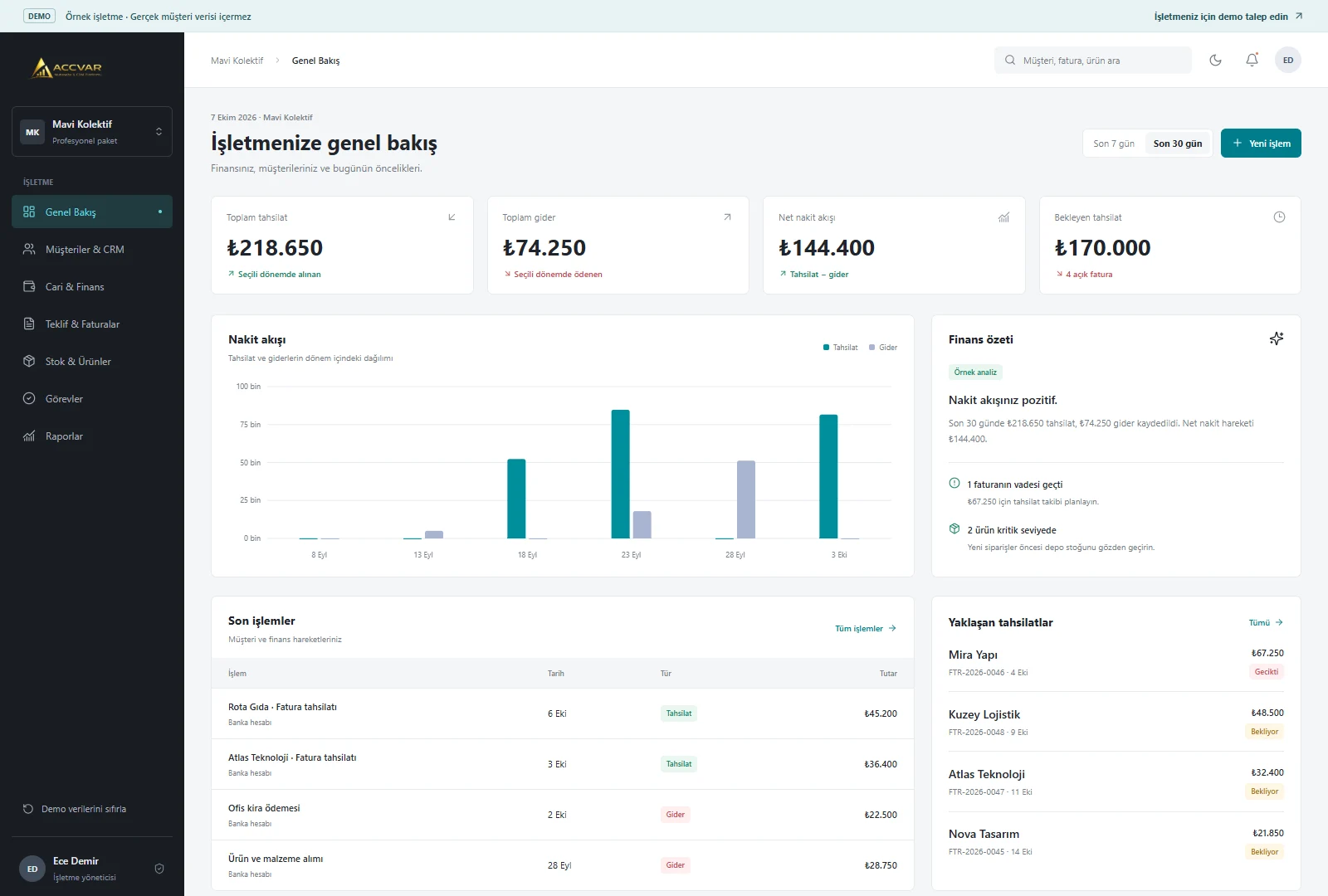Select the Kuzey Lojistik upcoming collection

click(1116, 722)
